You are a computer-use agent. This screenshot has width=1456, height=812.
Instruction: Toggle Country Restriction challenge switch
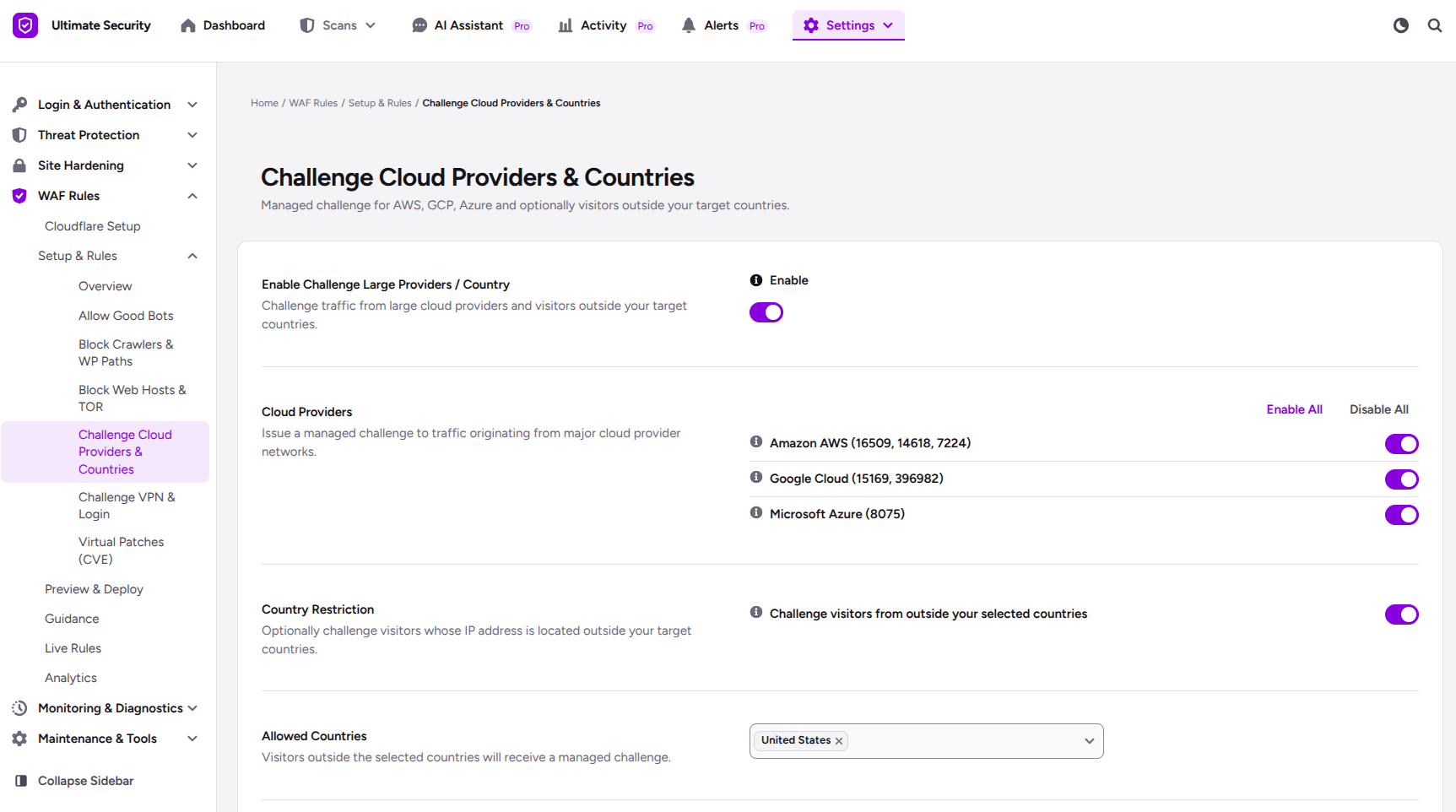[x=1402, y=614]
